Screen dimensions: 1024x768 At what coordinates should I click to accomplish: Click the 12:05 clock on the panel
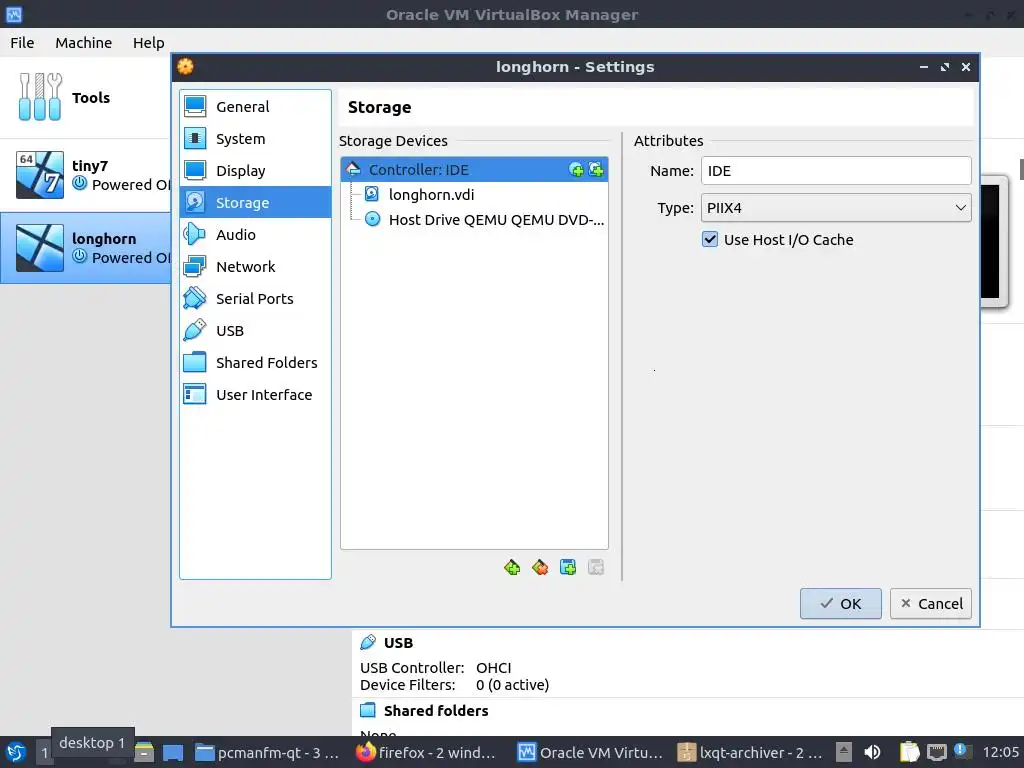(1000, 752)
